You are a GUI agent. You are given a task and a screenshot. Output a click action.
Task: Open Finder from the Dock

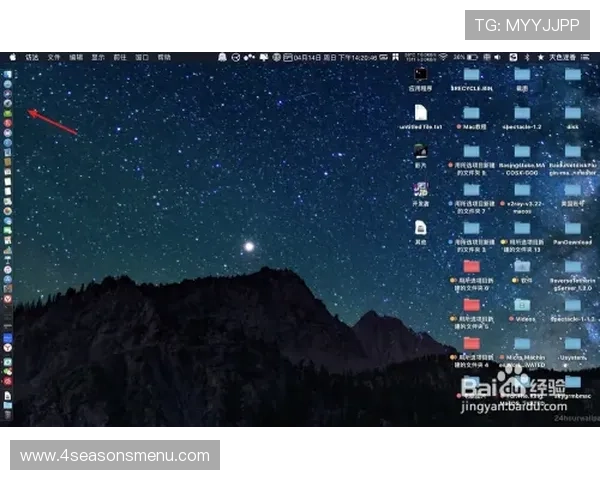tap(8, 74)
